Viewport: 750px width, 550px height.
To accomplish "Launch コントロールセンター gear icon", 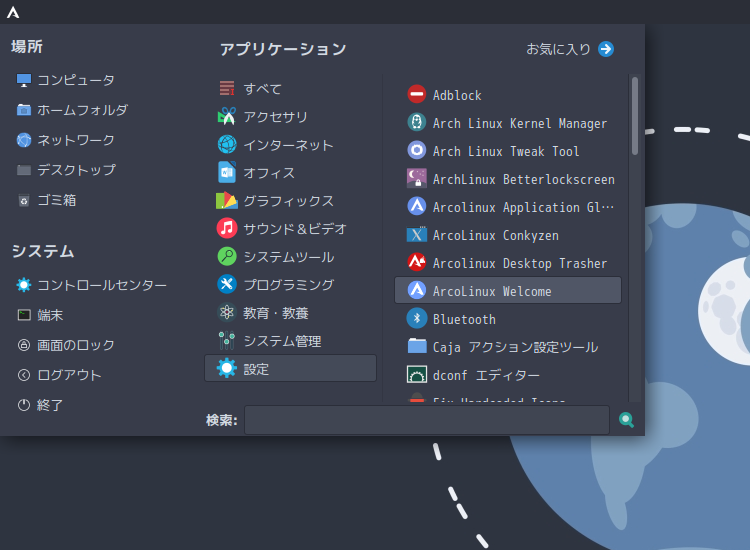I will (x=23, y=285).
